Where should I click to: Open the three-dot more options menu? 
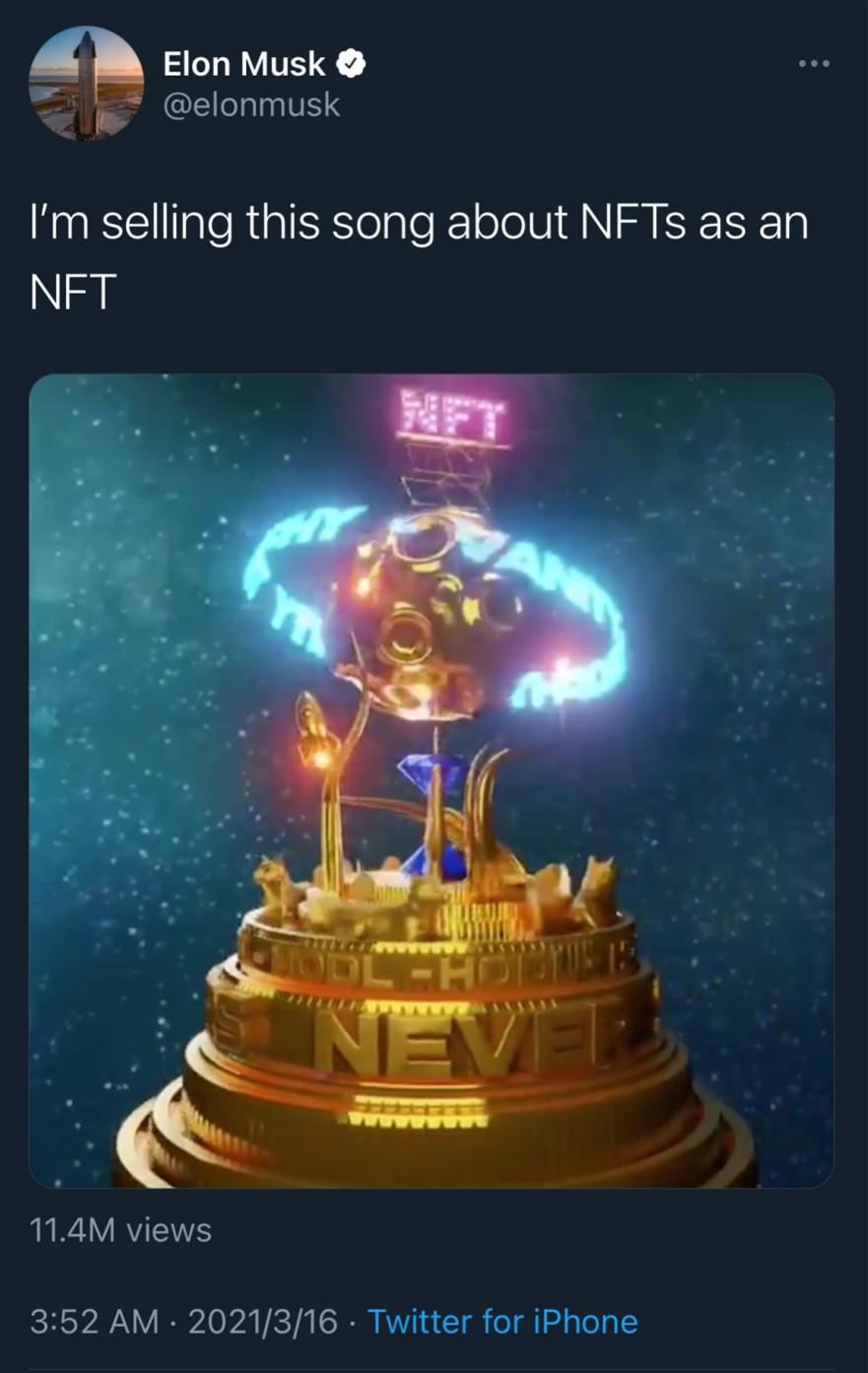click(815, 64)
